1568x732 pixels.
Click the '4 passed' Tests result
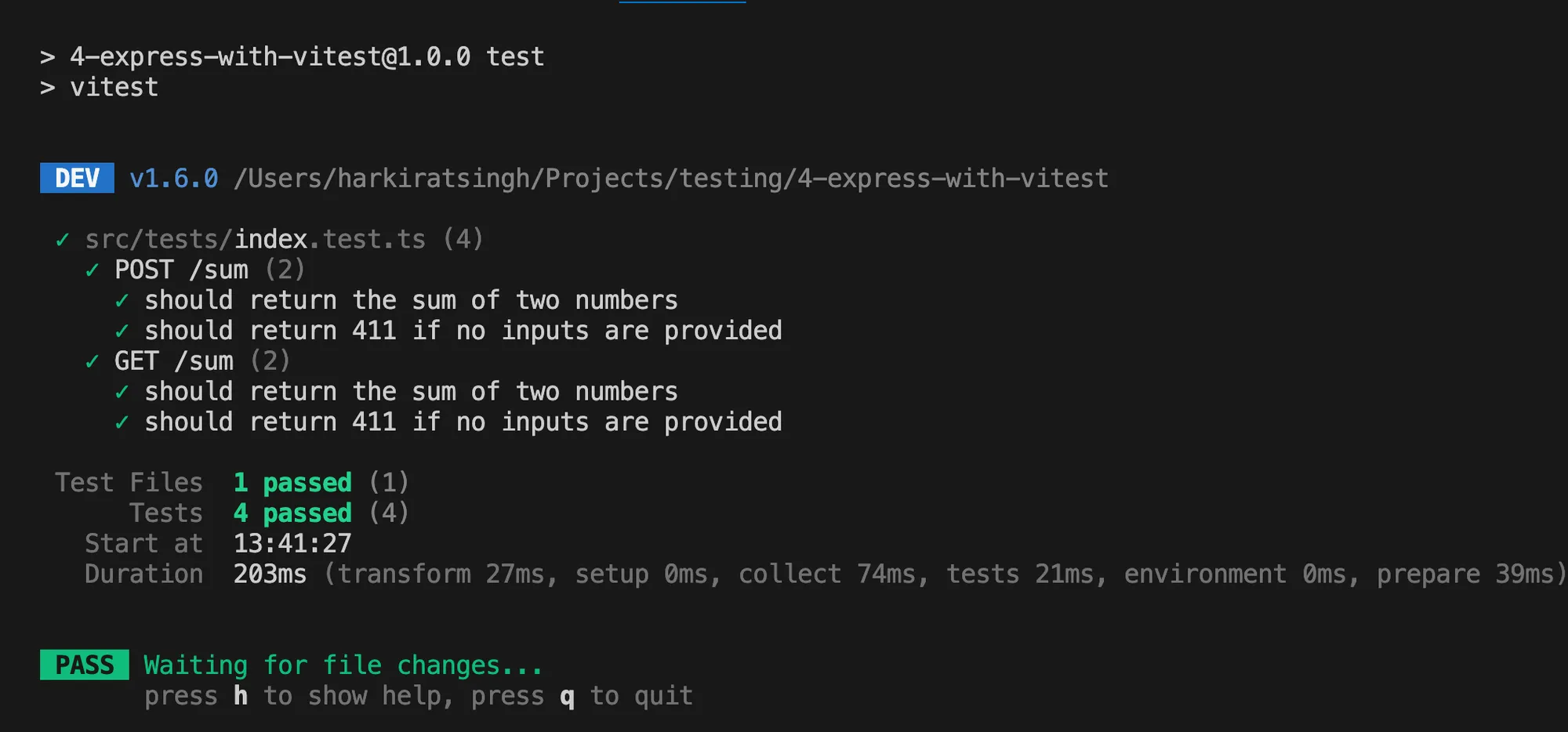click(x=292, y=513)
